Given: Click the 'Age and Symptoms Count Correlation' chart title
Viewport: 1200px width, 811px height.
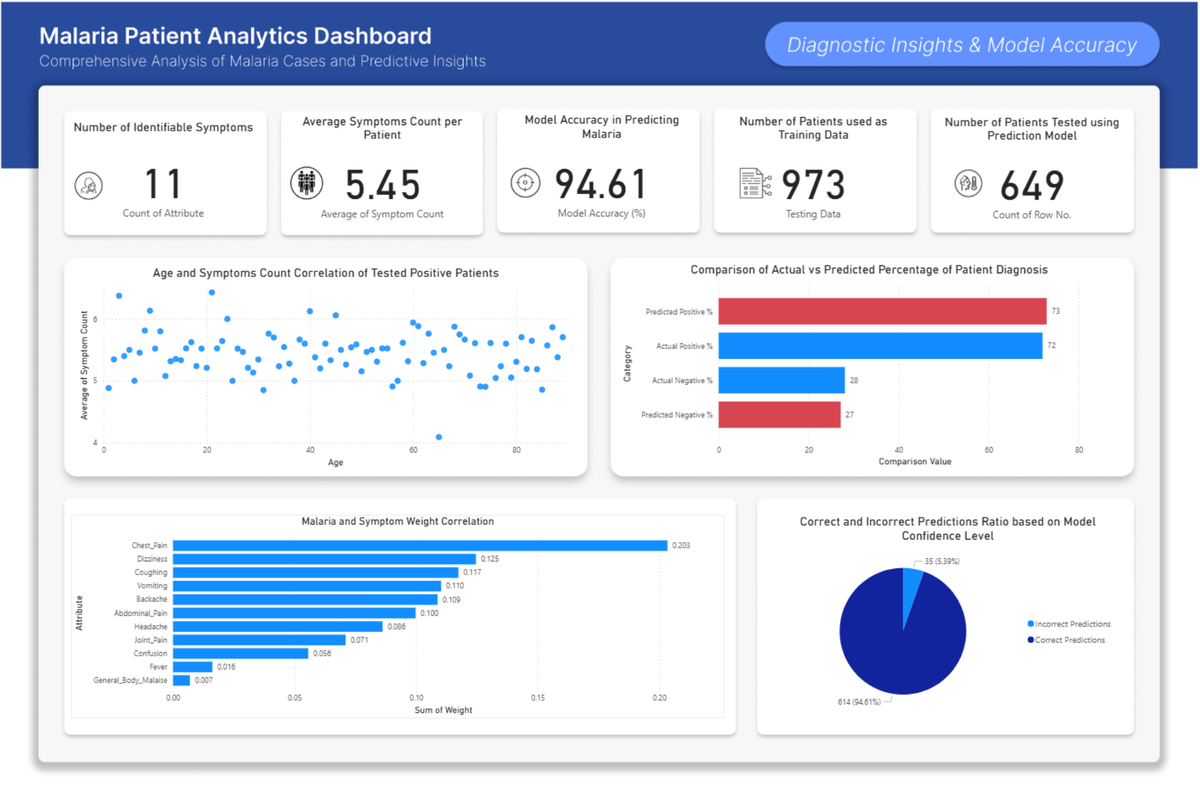Looking at the screenshot, I should 325,273.
